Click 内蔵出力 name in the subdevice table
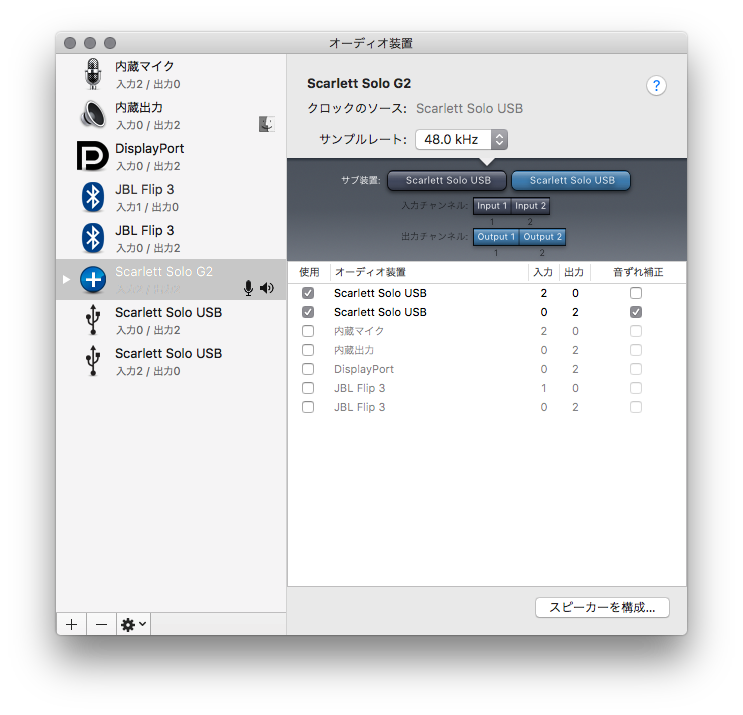 click(x=354, y=350)
